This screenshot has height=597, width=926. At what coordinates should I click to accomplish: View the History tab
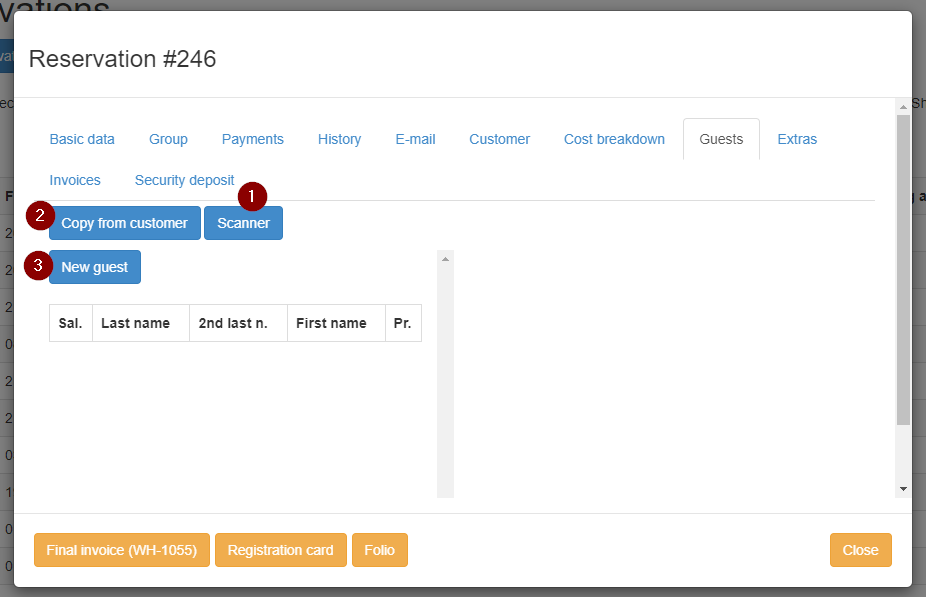click(339, 139)
